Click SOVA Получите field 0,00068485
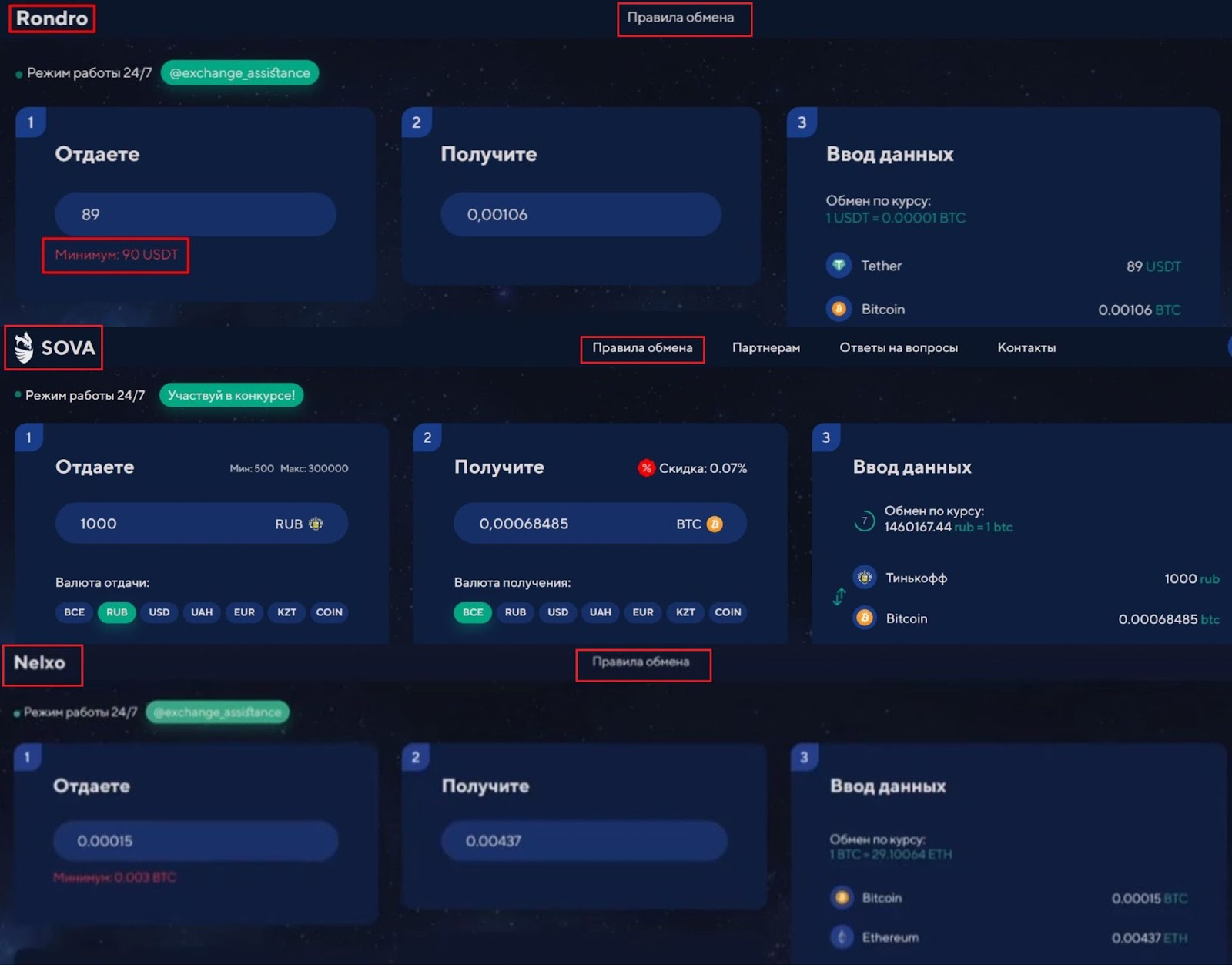The height and width of the screenshot is (965, 1232). point(600,524)
